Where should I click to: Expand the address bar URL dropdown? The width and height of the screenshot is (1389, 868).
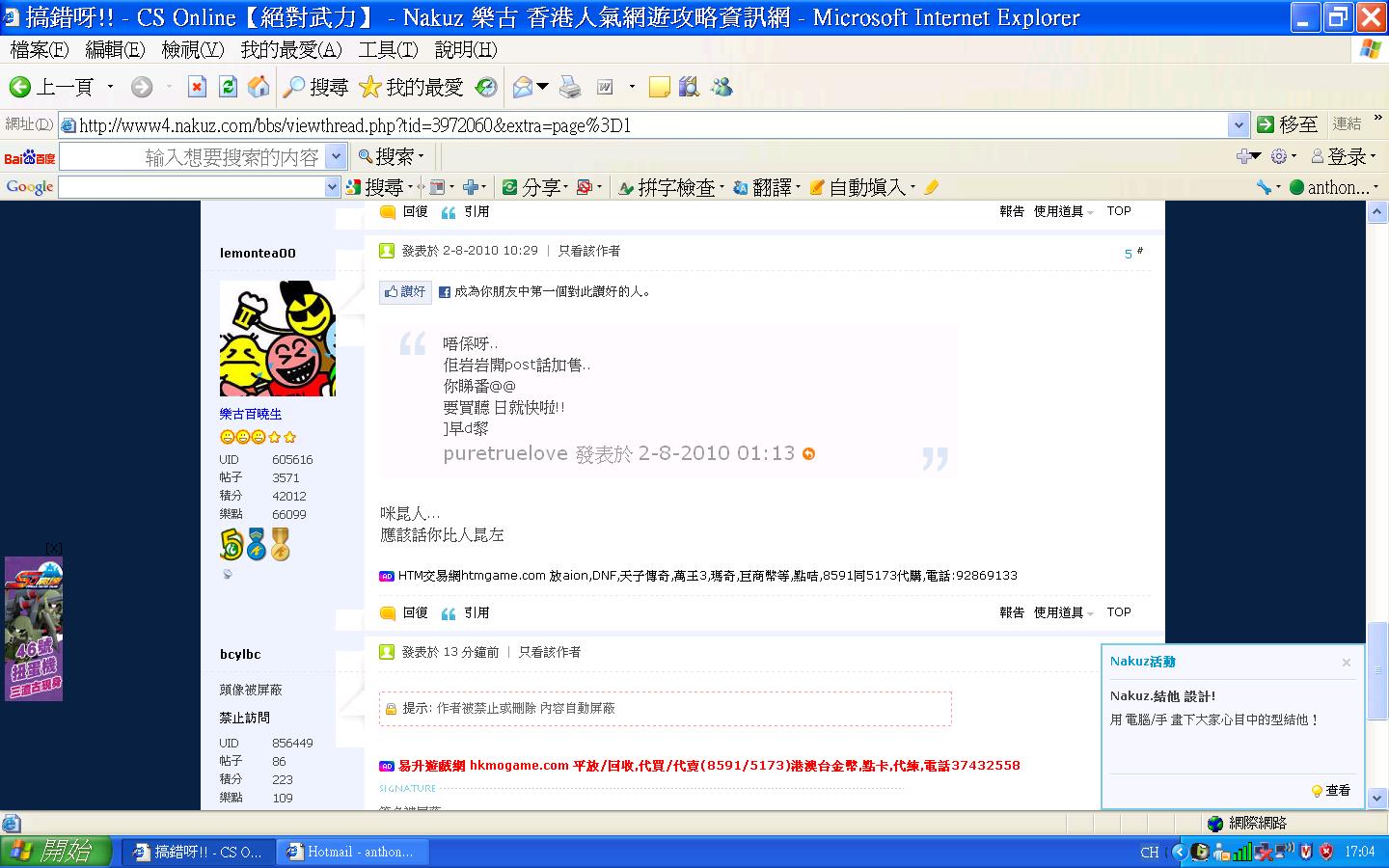coord(1239,124)
